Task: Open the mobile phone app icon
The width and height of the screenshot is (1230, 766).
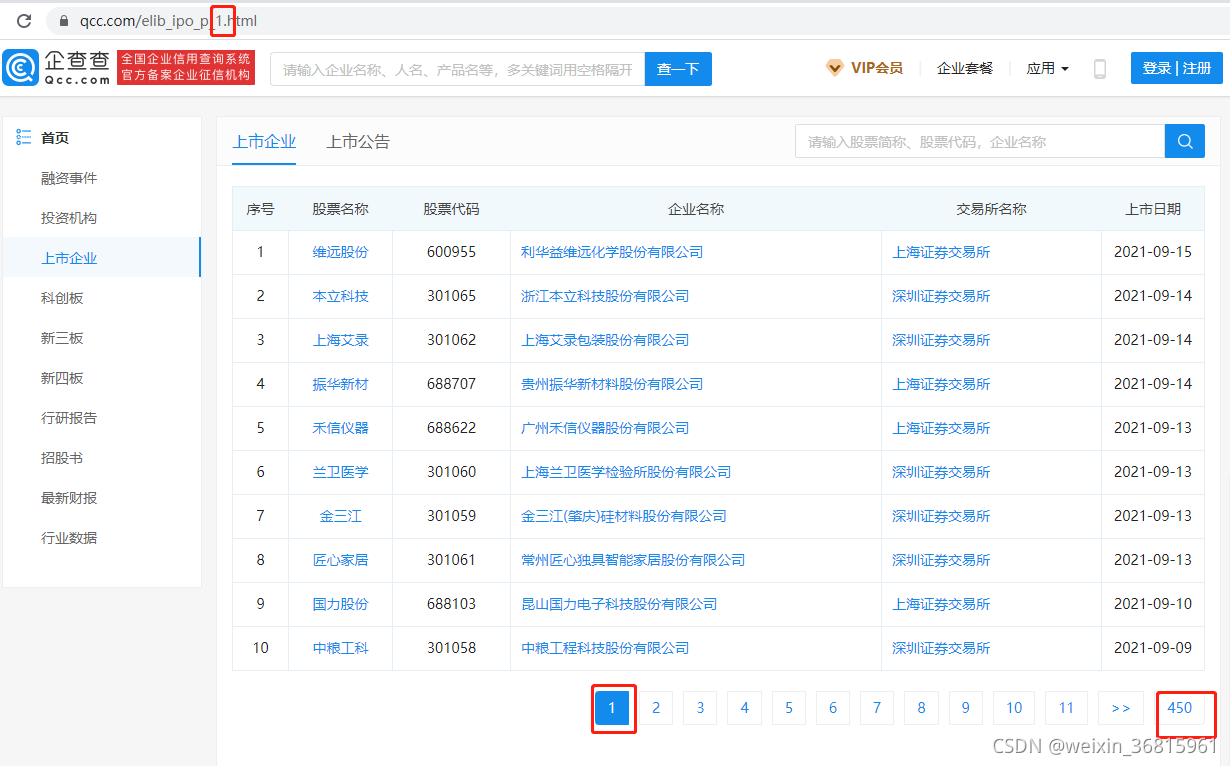Action: click(x=1100, y=68)
